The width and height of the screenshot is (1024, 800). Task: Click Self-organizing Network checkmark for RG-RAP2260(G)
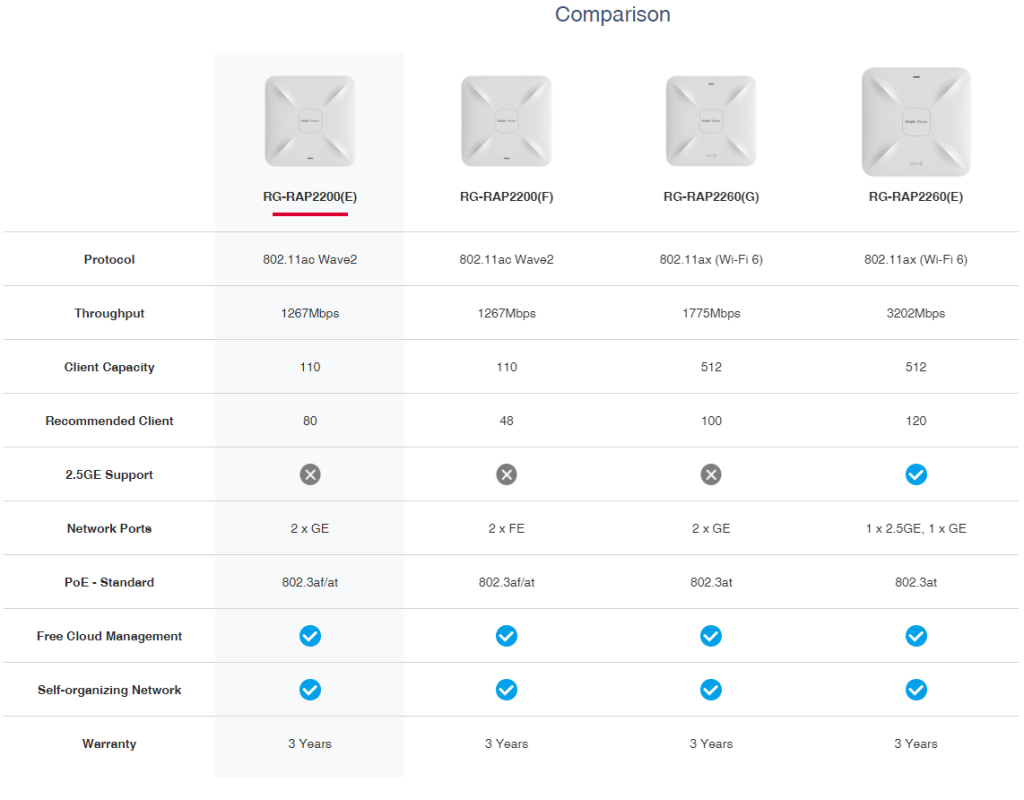tap(711, 690)
